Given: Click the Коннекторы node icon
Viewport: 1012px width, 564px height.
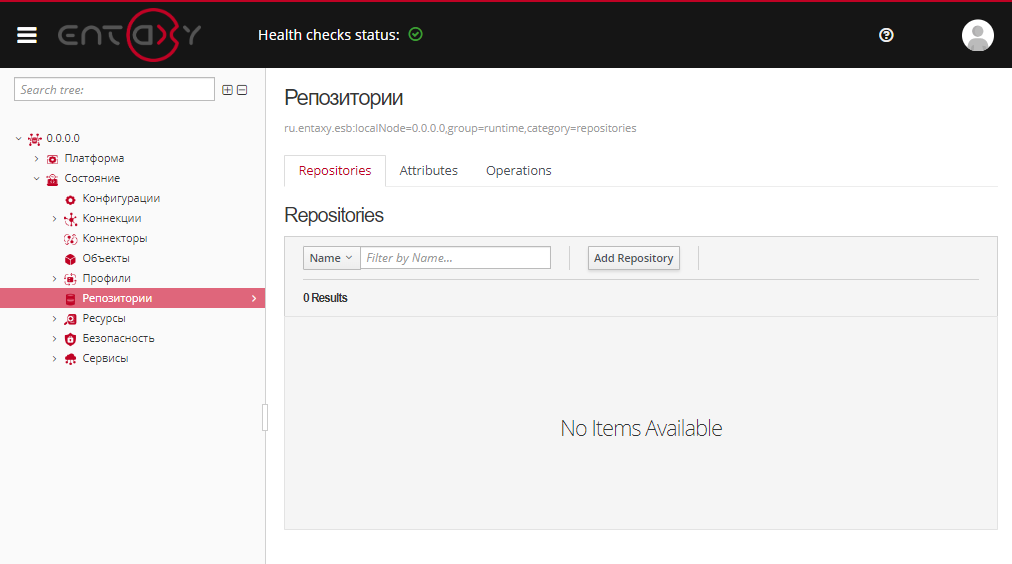Looking at the screenshot, I should 70,239.
